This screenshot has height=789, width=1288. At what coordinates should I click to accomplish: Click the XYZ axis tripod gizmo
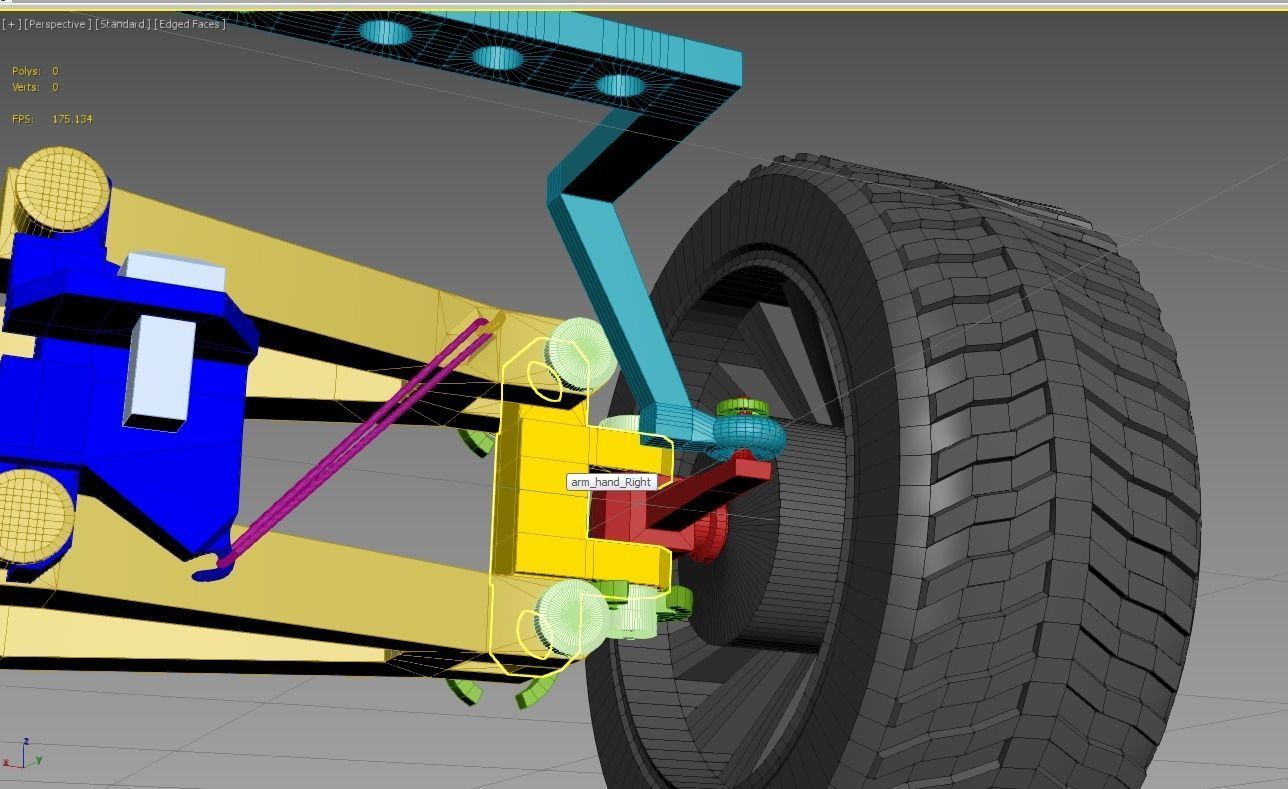coord(22,755)
